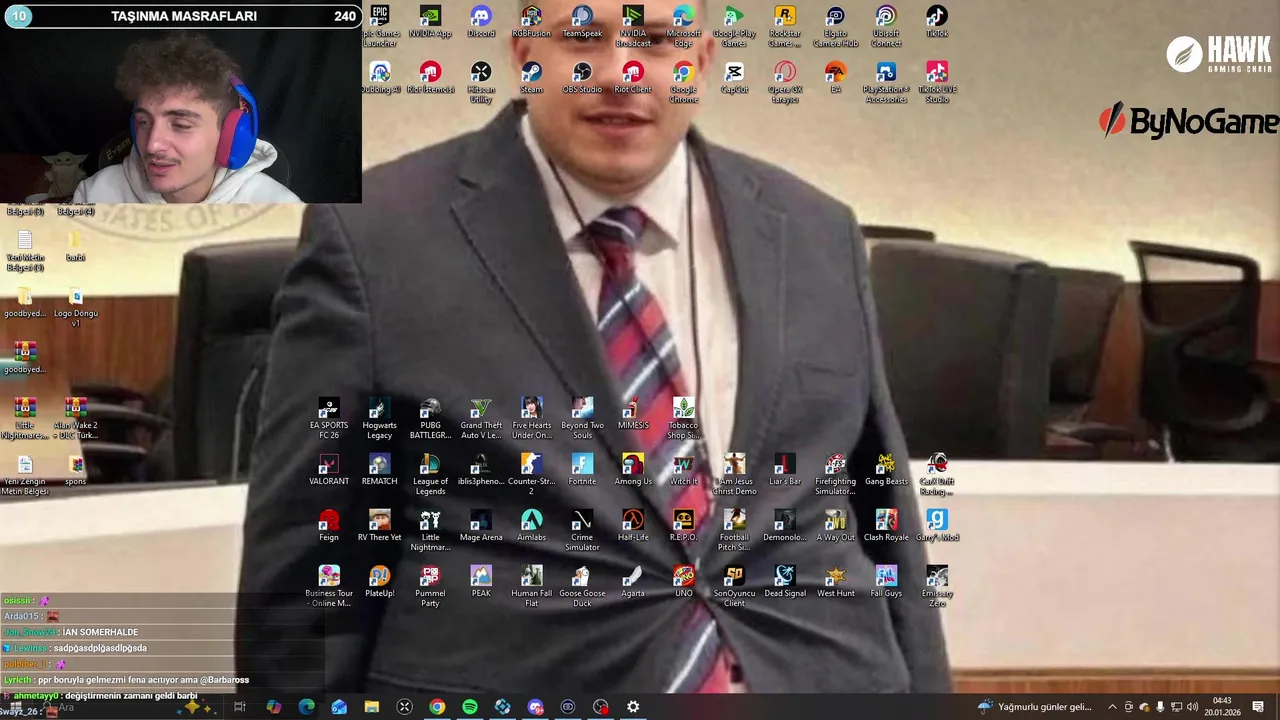Select Among Us game icon
Screen dimensions: 1280x720
(633, 470)
